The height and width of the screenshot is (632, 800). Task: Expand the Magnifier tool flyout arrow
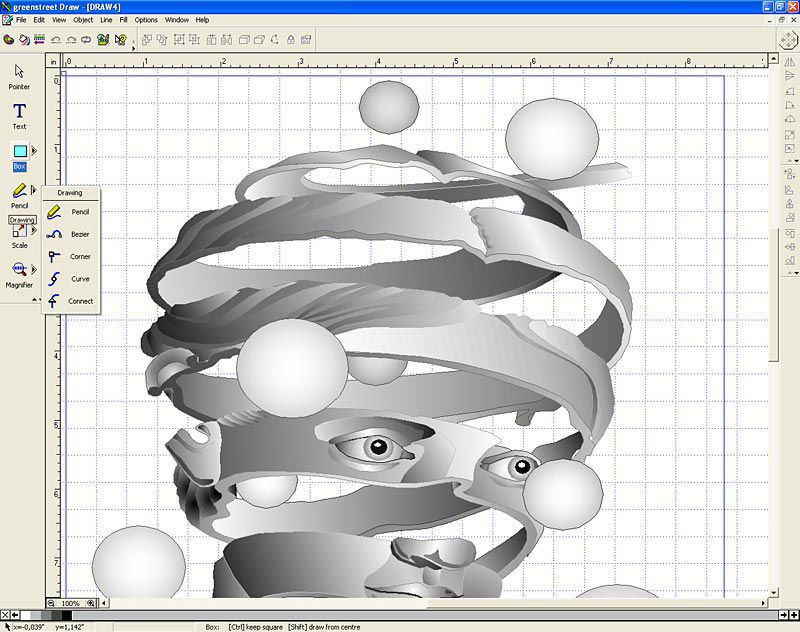pyautogui.click(x=34, y=269)
